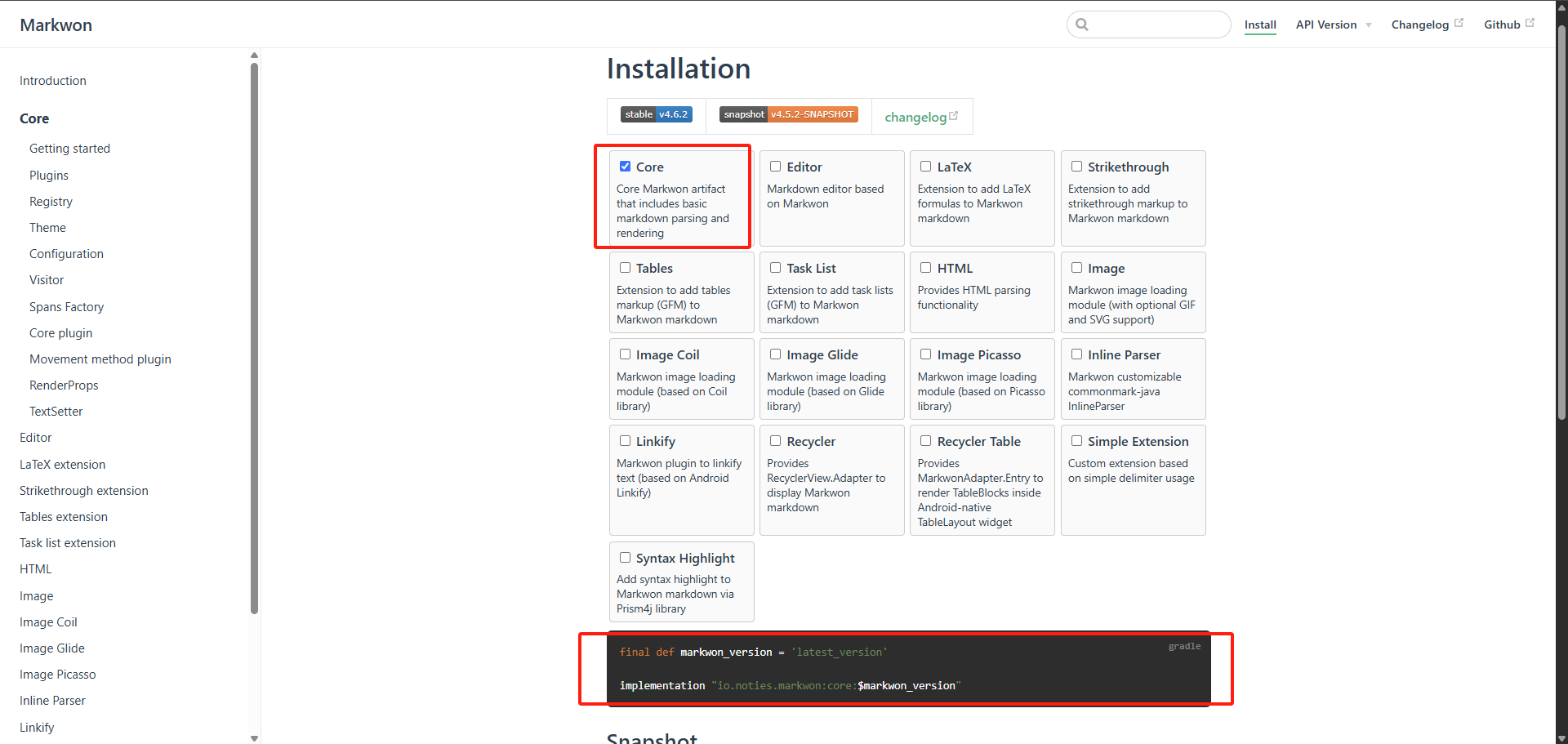Uncheck the Core artifact checkbox
Screen dimensions: 1568x744
click(x=625, y=166)
